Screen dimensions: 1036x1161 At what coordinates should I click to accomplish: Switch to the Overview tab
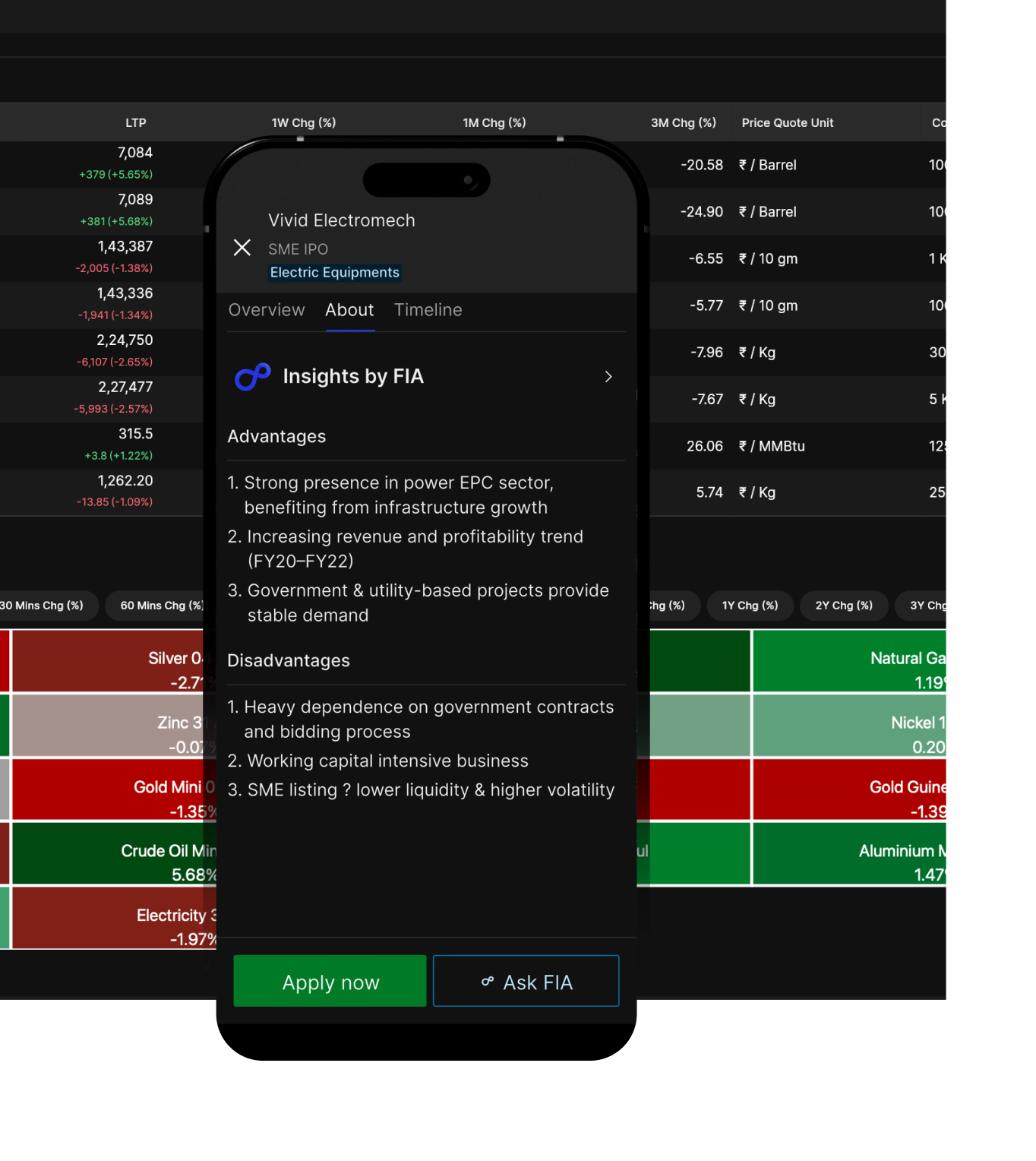coord(267,310)
